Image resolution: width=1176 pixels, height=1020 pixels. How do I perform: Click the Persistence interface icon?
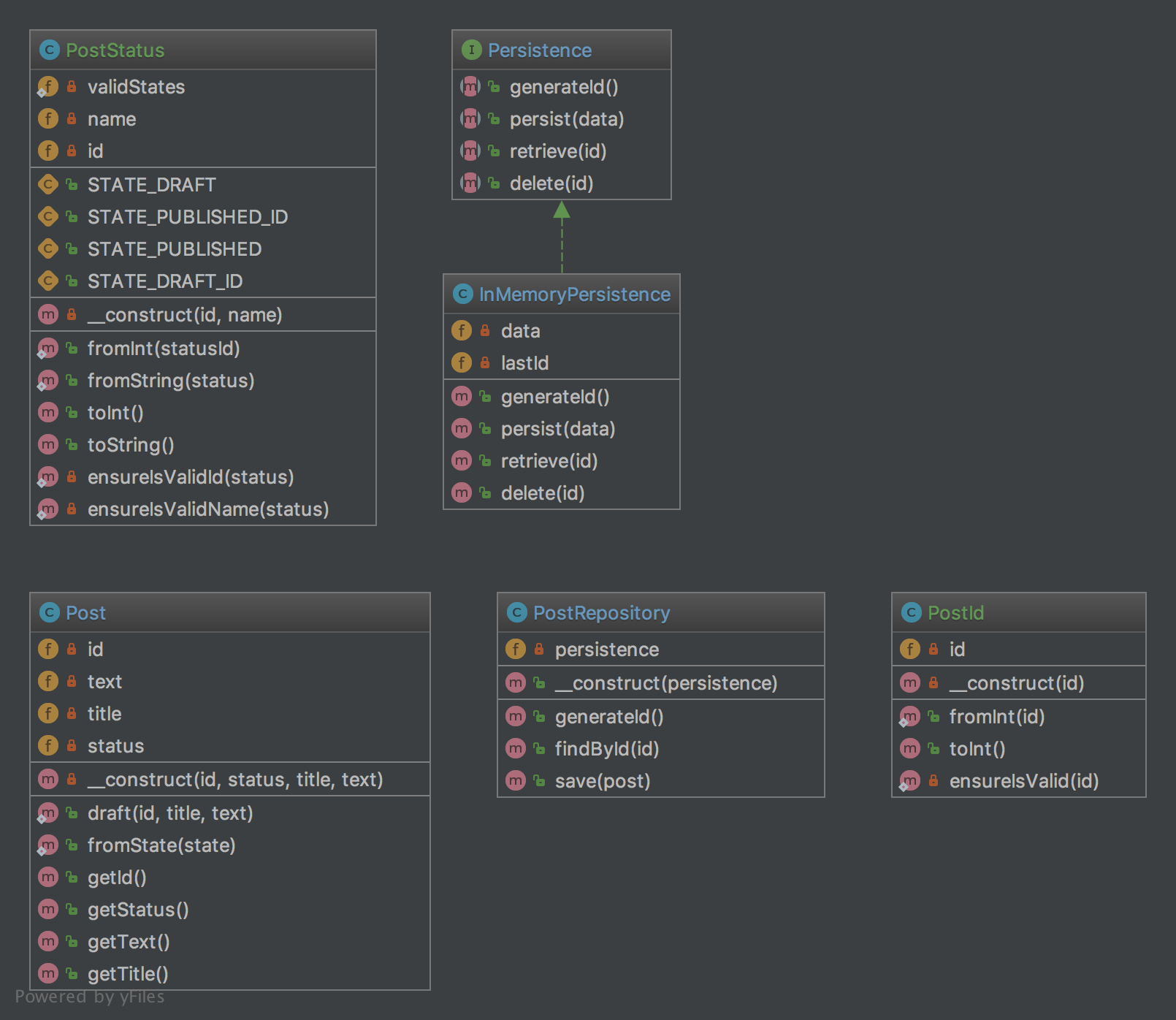tap(471, 50)
